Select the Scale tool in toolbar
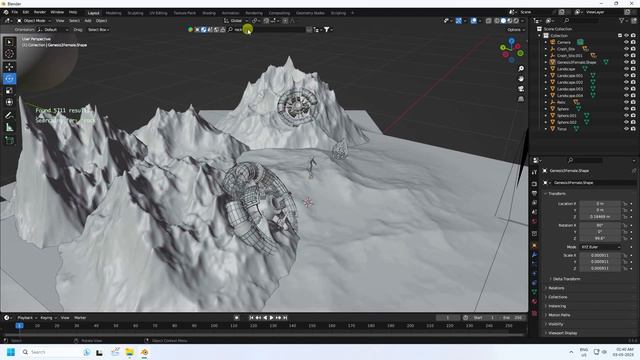Screen dimensions: 640x360 point(9,90)
